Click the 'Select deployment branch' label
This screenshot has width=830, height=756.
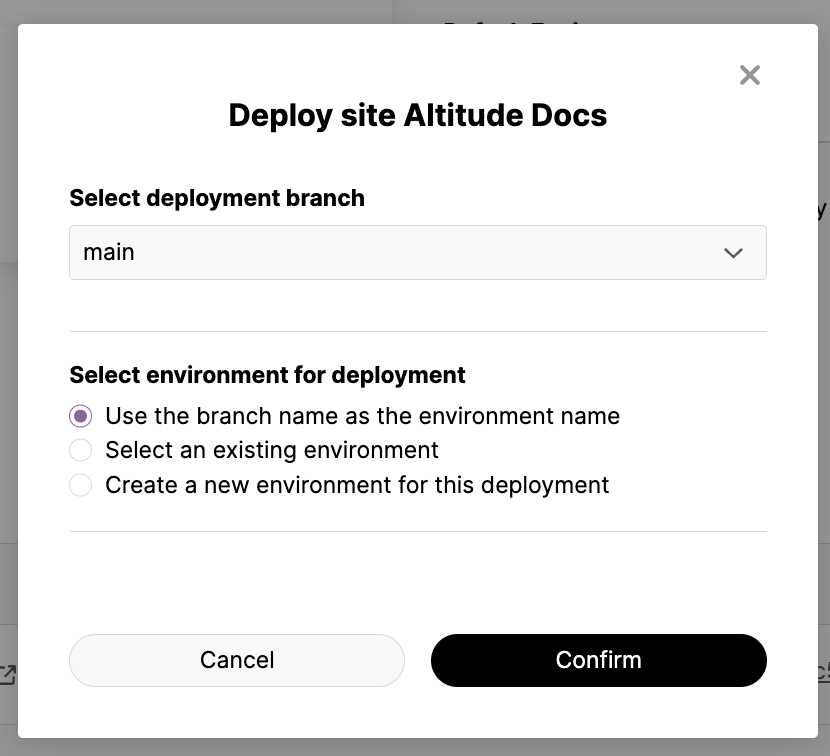tap(217, 198)
